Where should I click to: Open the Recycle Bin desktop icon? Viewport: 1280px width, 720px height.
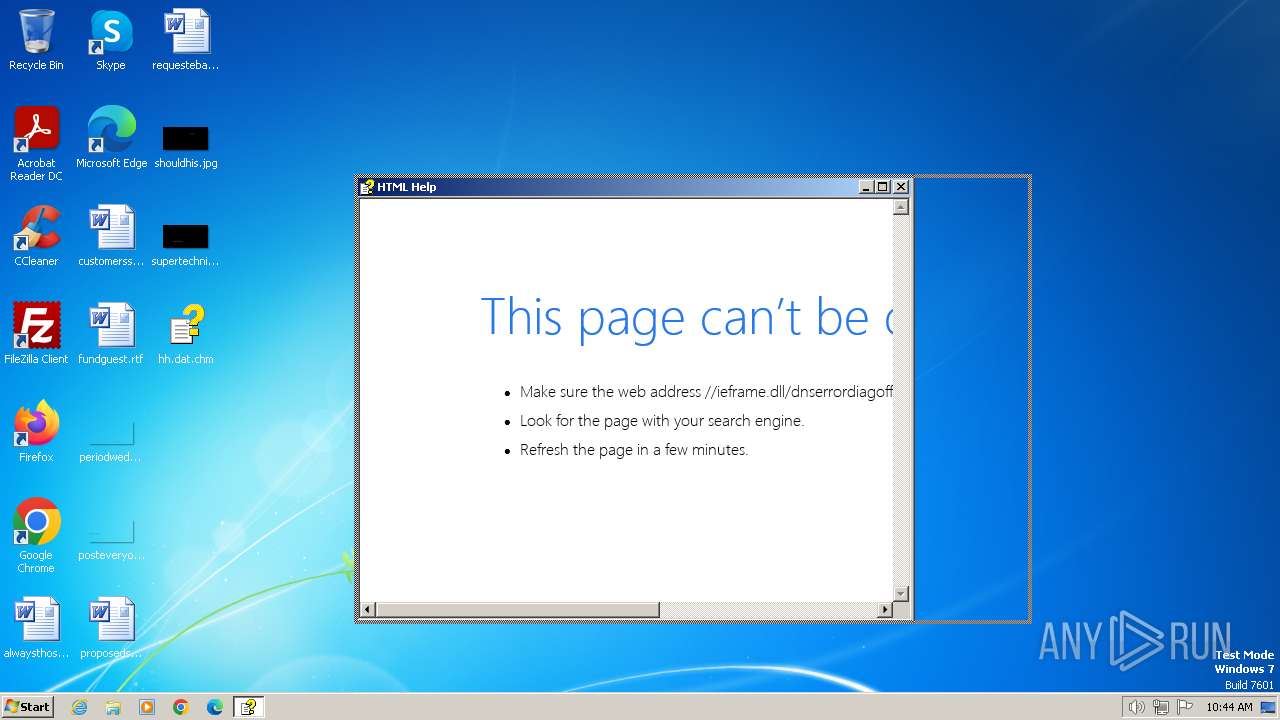point(36,40)
